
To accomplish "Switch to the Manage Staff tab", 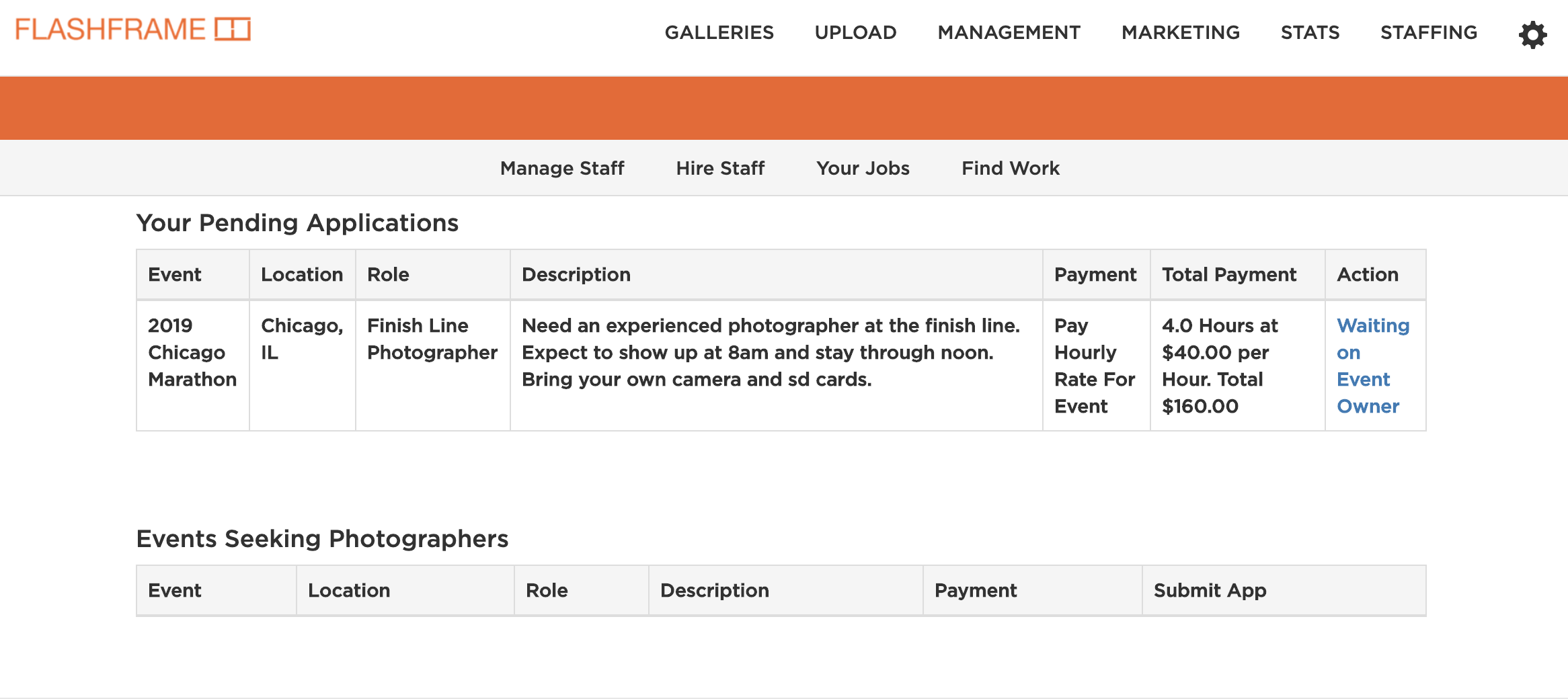I will click(562, 168).
